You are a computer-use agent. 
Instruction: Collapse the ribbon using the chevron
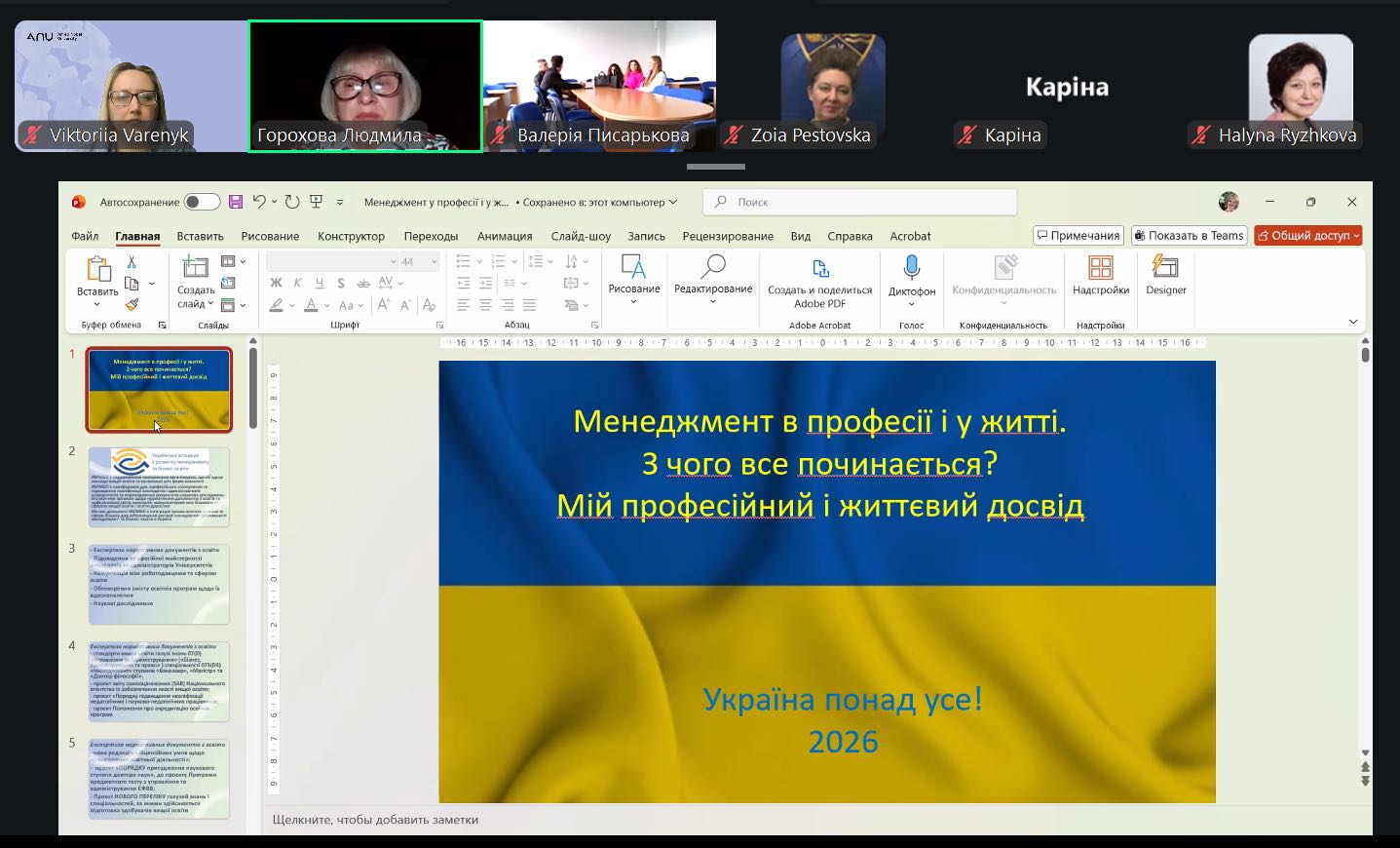(1353, 322)
